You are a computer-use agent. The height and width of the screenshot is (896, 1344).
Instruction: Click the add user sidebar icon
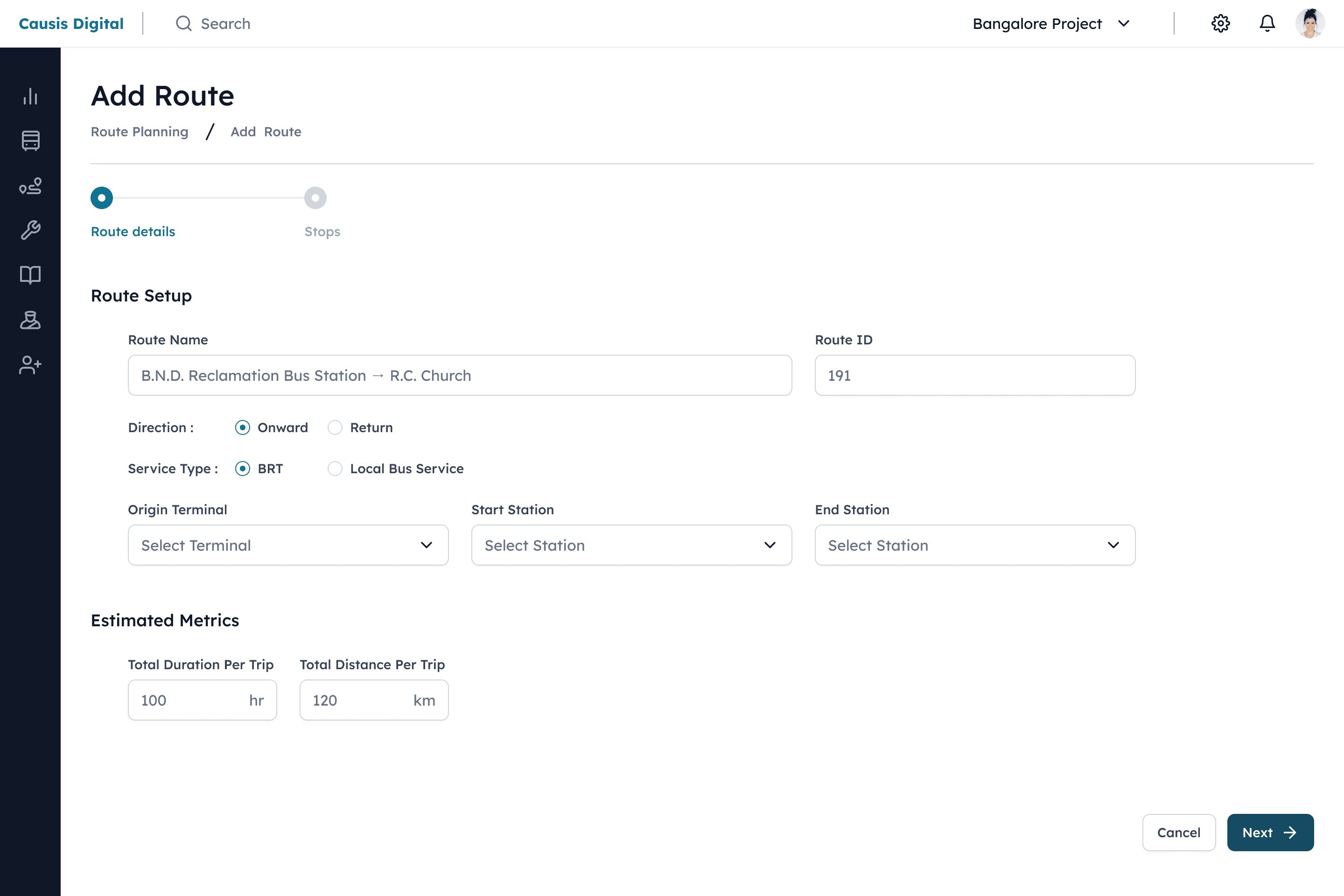[x=30, y=364]
